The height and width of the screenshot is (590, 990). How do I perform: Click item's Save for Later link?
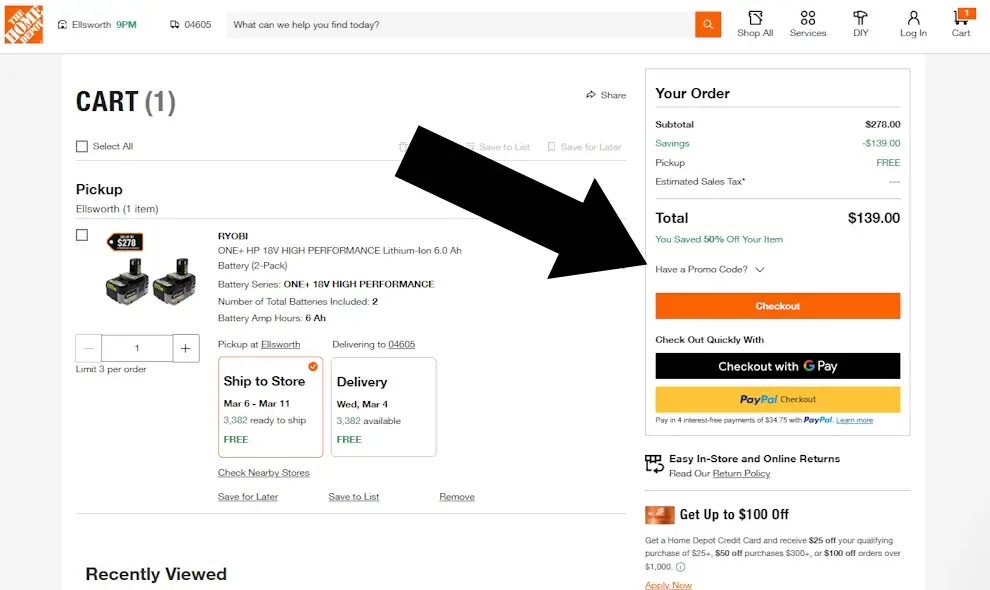pyautogui.click(x=248, y=497)
